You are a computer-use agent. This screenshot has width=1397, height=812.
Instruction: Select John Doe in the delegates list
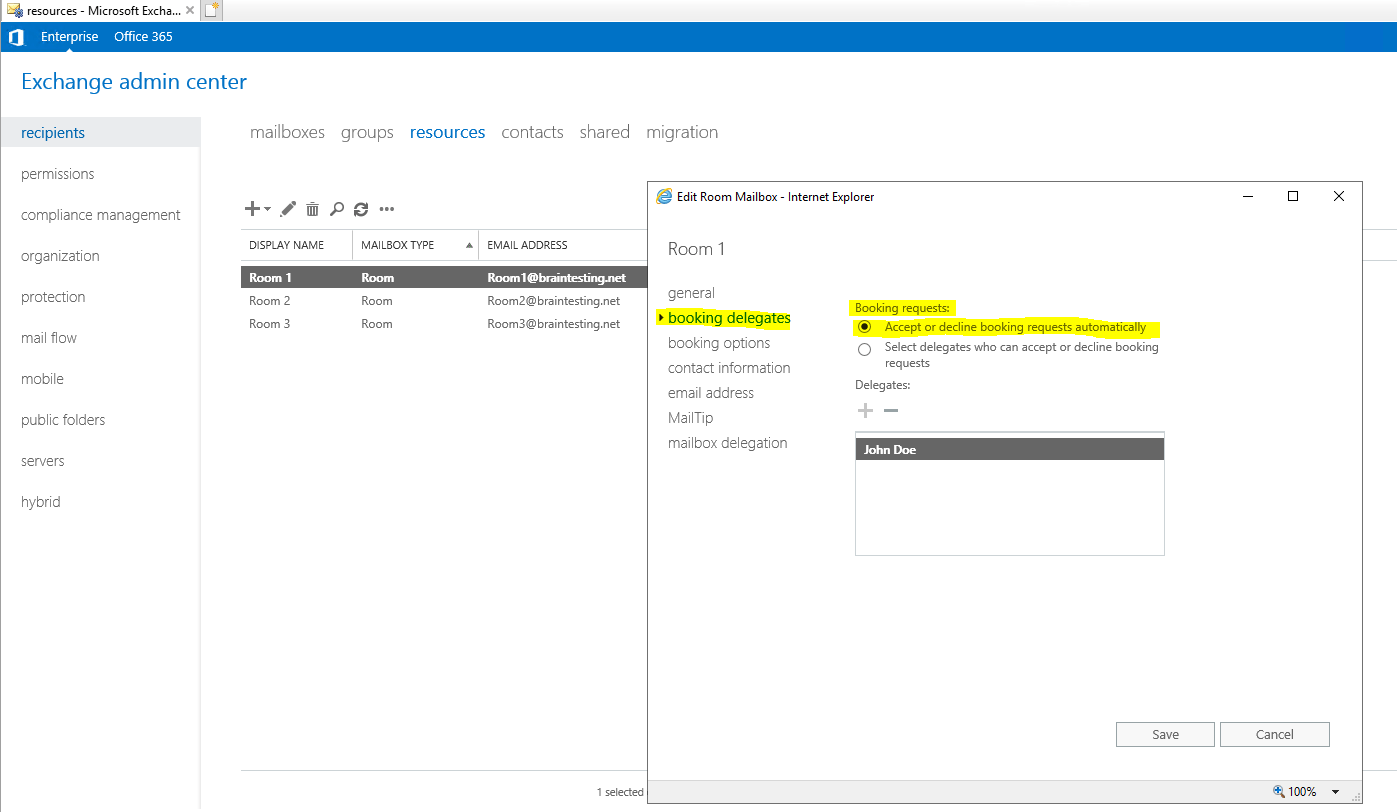(x=930, y=449)
